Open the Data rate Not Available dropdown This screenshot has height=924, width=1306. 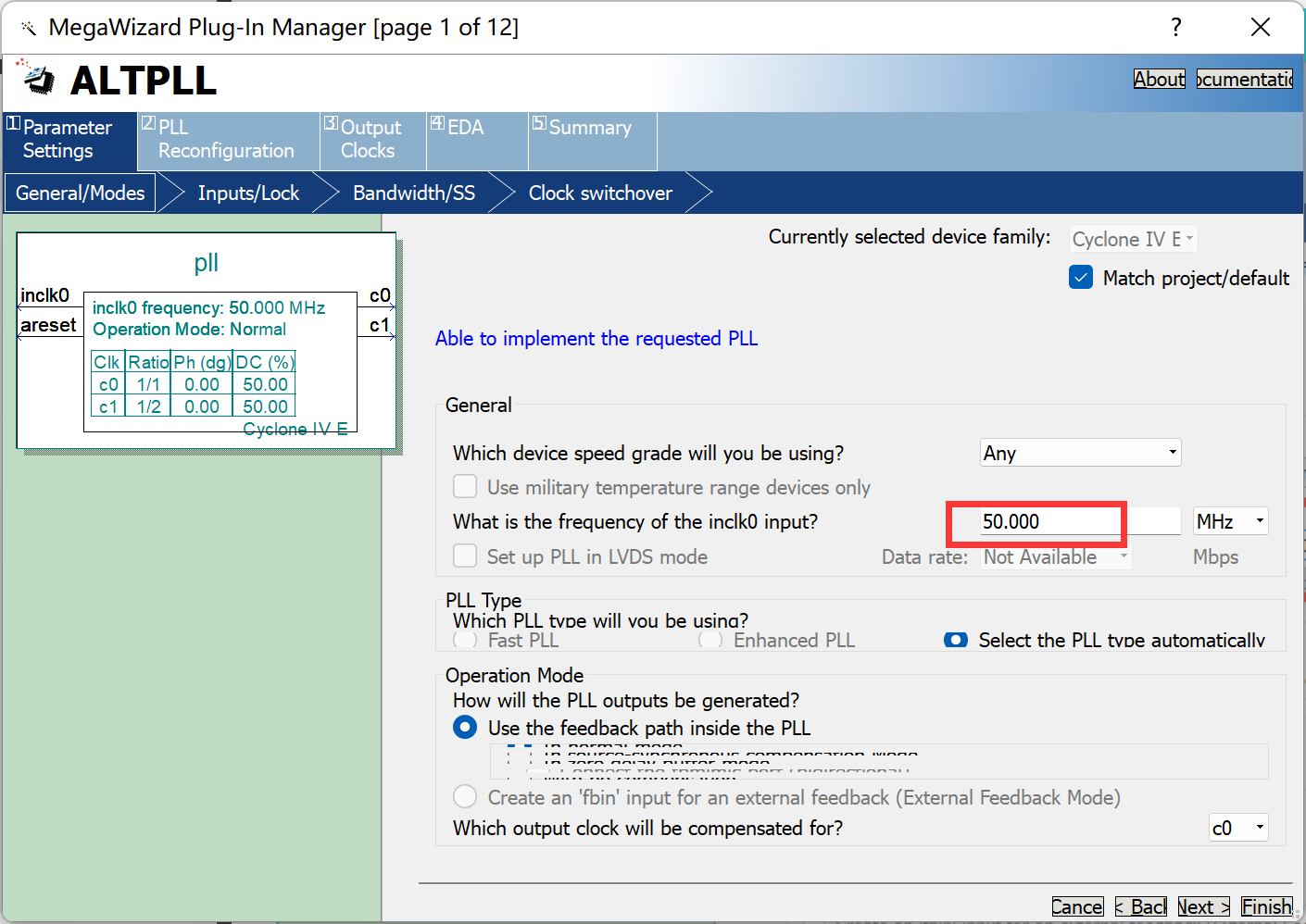pos(1056,556)
